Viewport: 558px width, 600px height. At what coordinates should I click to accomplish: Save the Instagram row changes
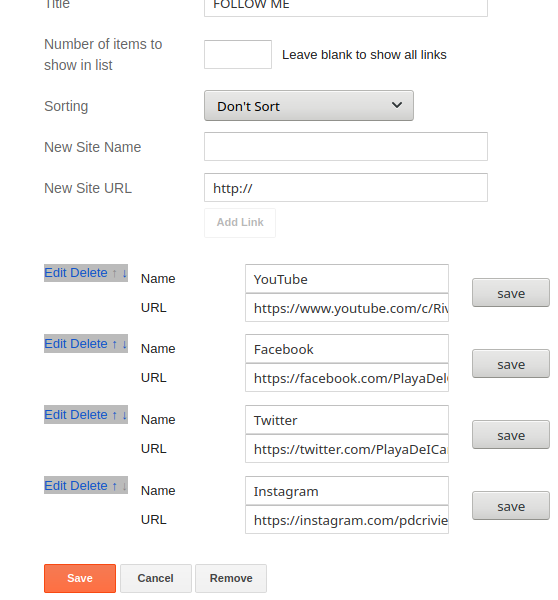click(x=511, y=505)
